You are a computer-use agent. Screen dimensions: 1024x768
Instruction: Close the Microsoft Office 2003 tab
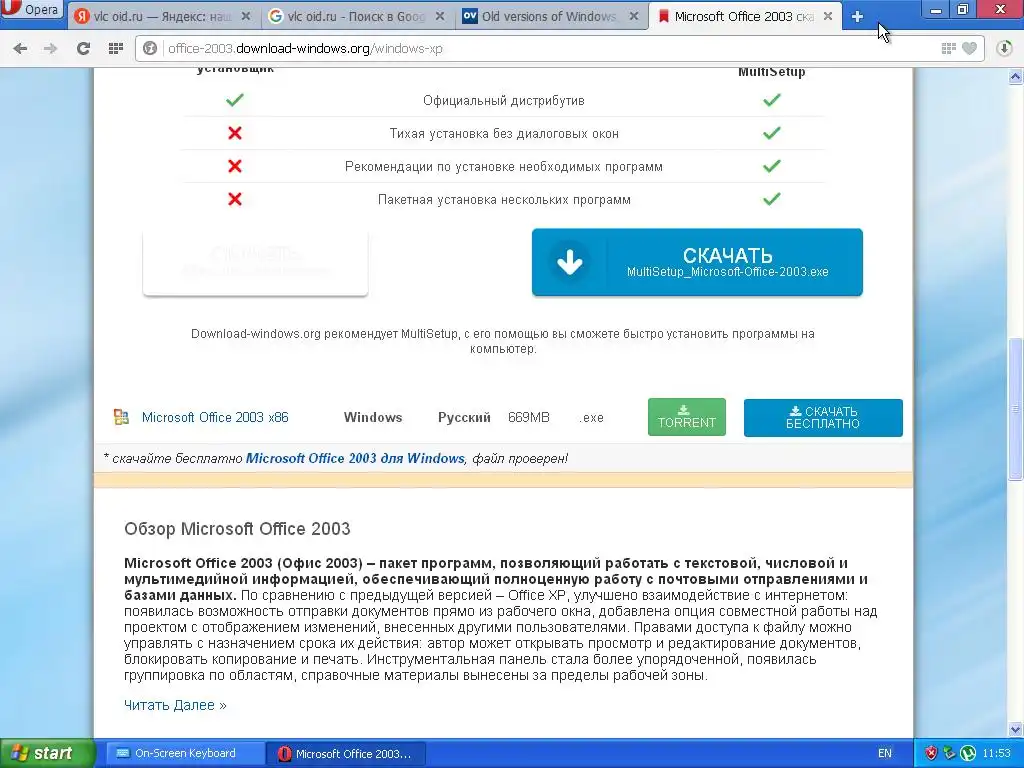(x=828, y=16)
